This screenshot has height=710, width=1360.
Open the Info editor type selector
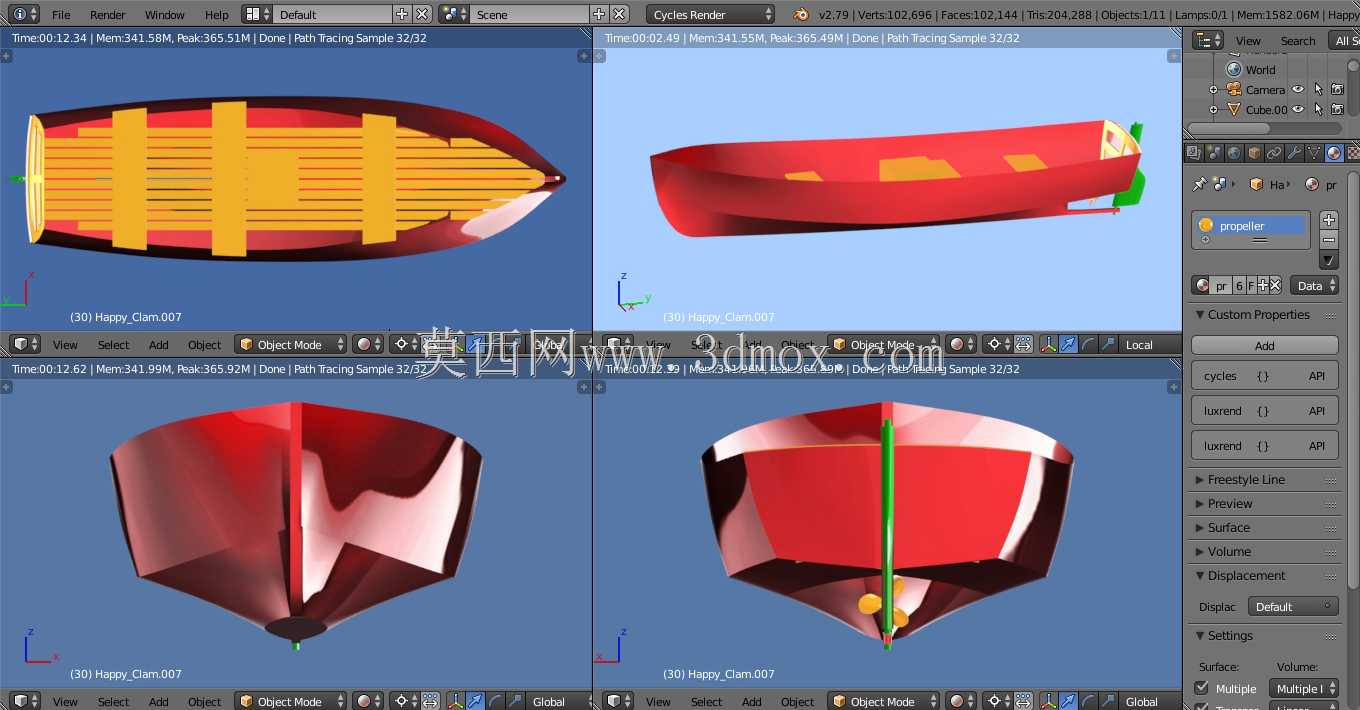(x=25, y=14)
